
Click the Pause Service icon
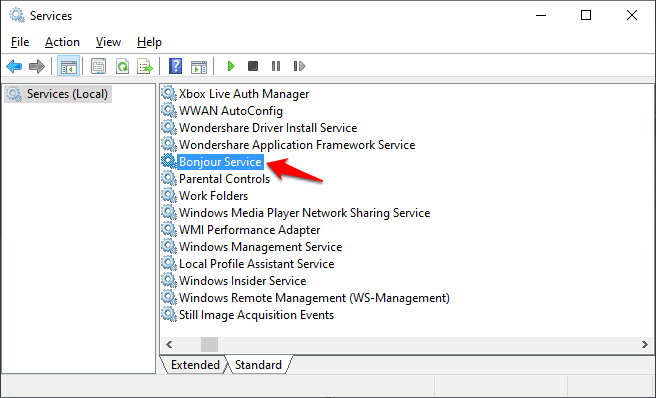276,66
